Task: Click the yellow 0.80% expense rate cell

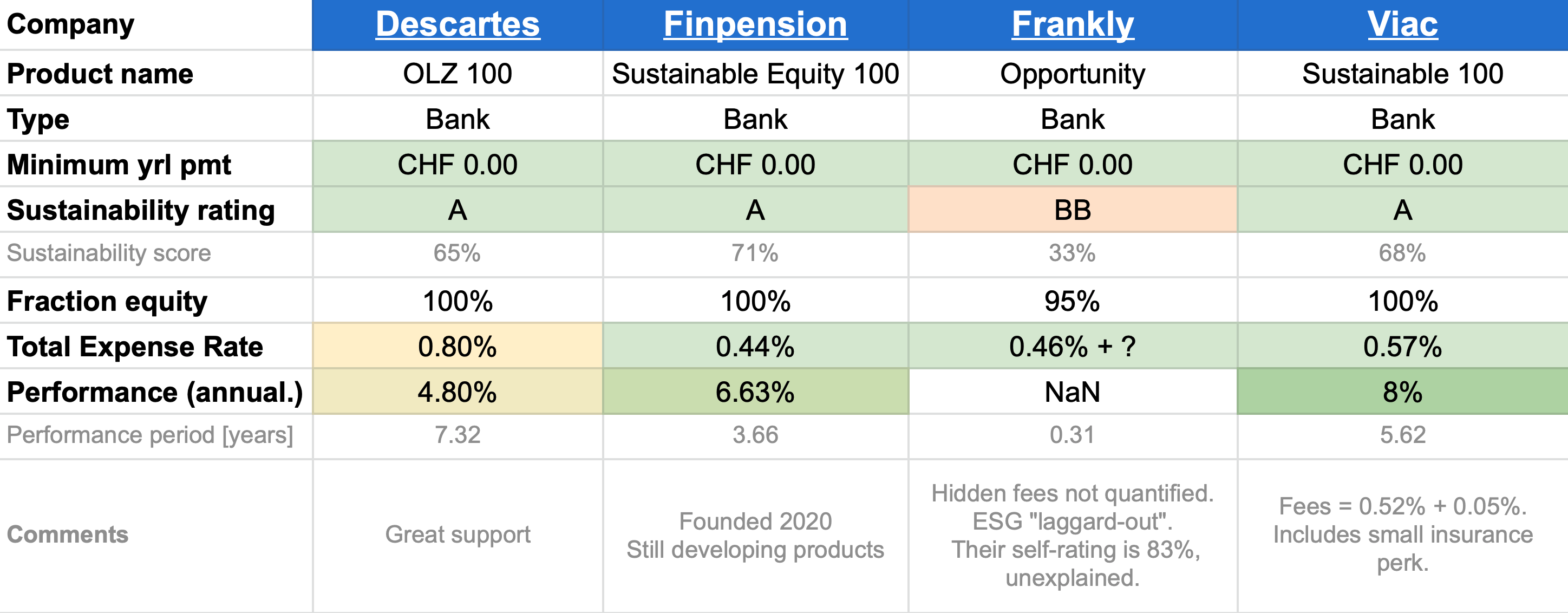Action: [x=457, y=347]
